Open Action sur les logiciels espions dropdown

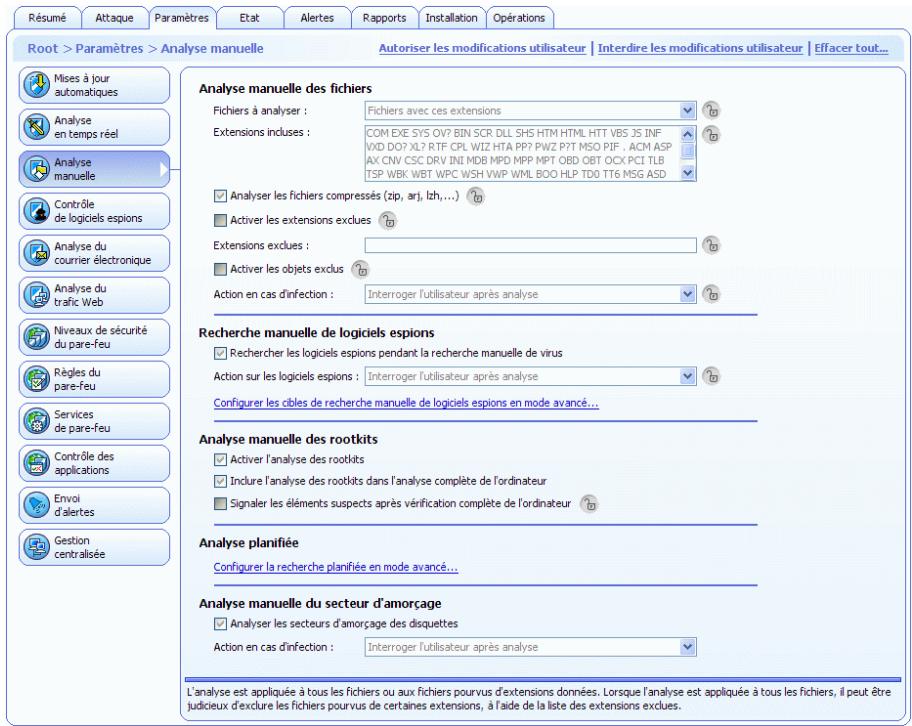point(530,376)
